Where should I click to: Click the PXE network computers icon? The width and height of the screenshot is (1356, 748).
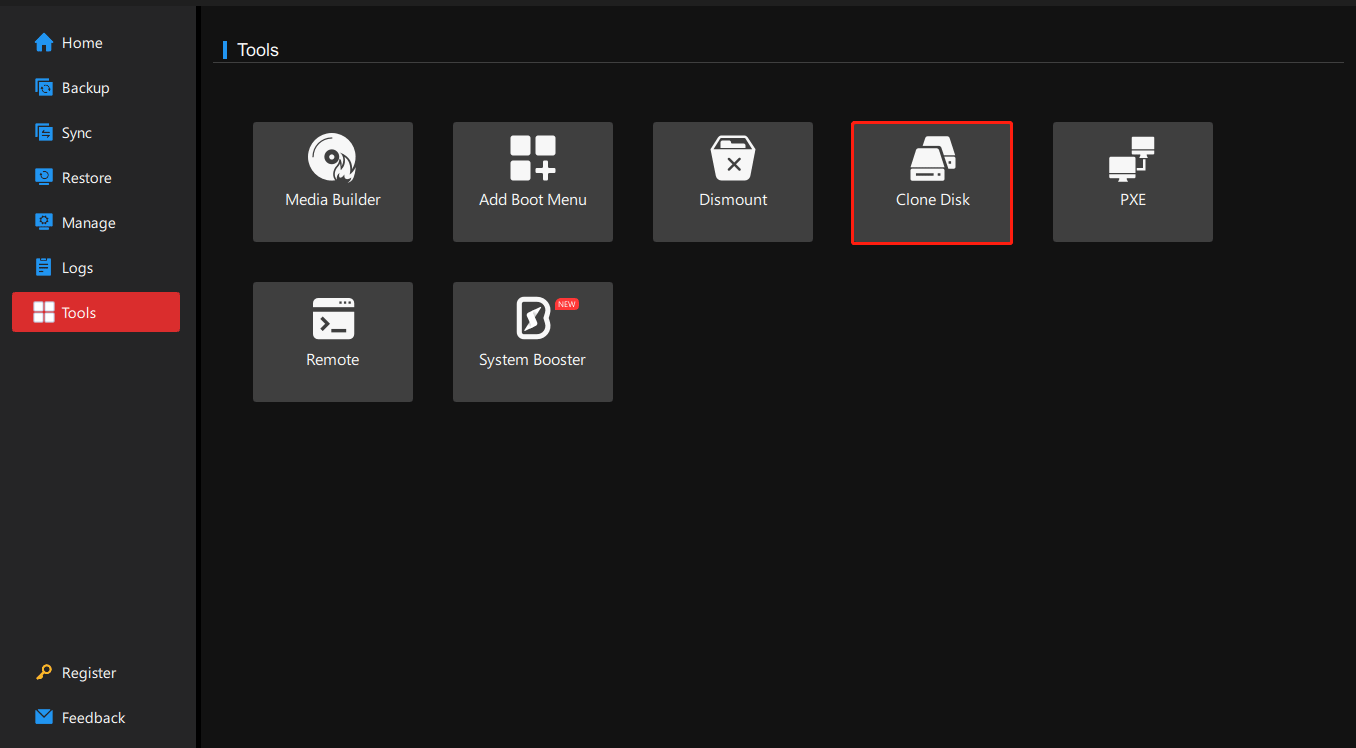(1132, 158)
